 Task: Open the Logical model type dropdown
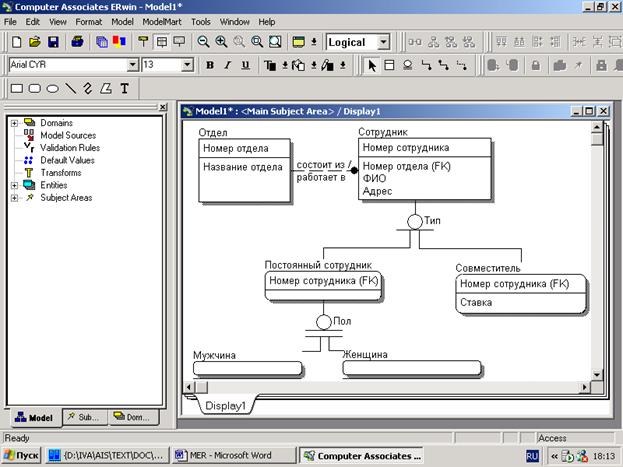[x=384, y=42]
